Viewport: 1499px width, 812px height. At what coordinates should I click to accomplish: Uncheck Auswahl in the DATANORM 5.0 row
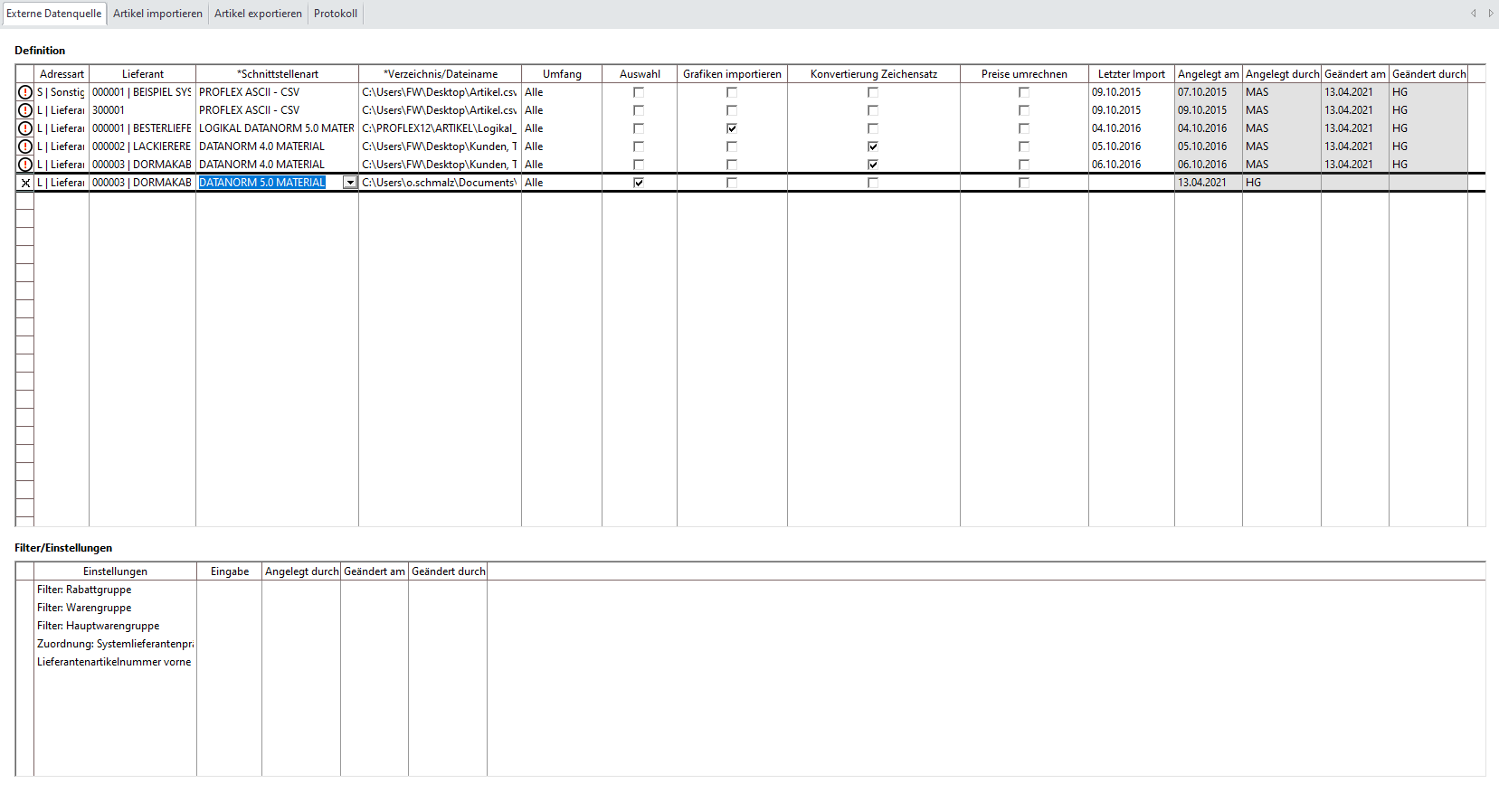coord(639,183)
